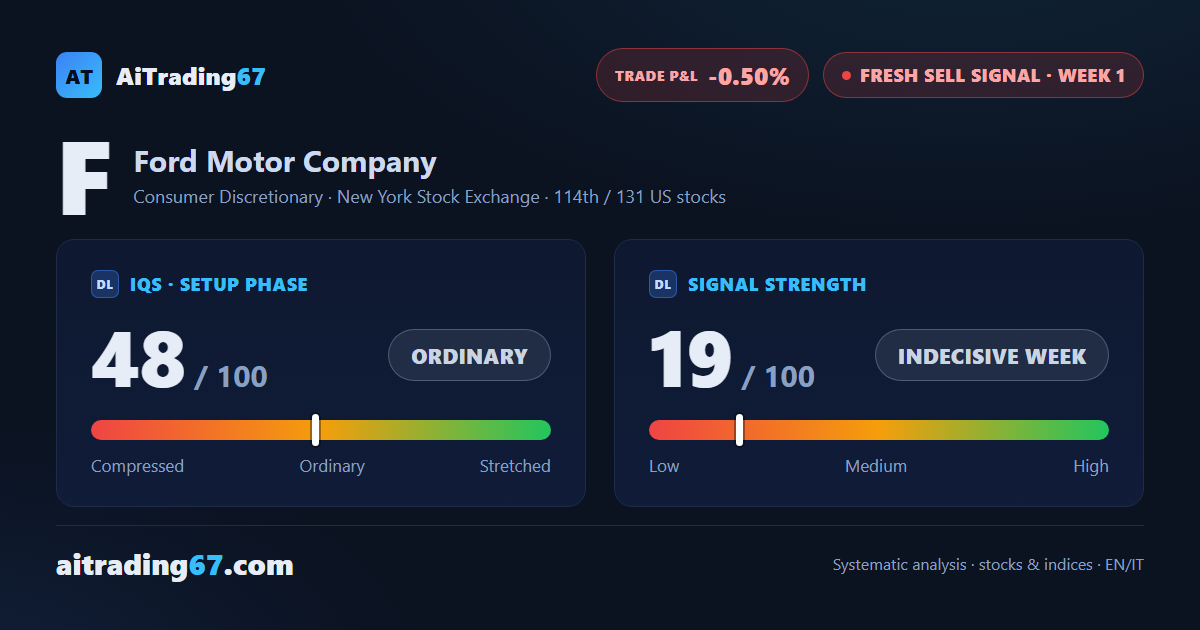1200x630 pixels.
Task: Click the Ford Motor Company heading
Action: click(285, 162)
